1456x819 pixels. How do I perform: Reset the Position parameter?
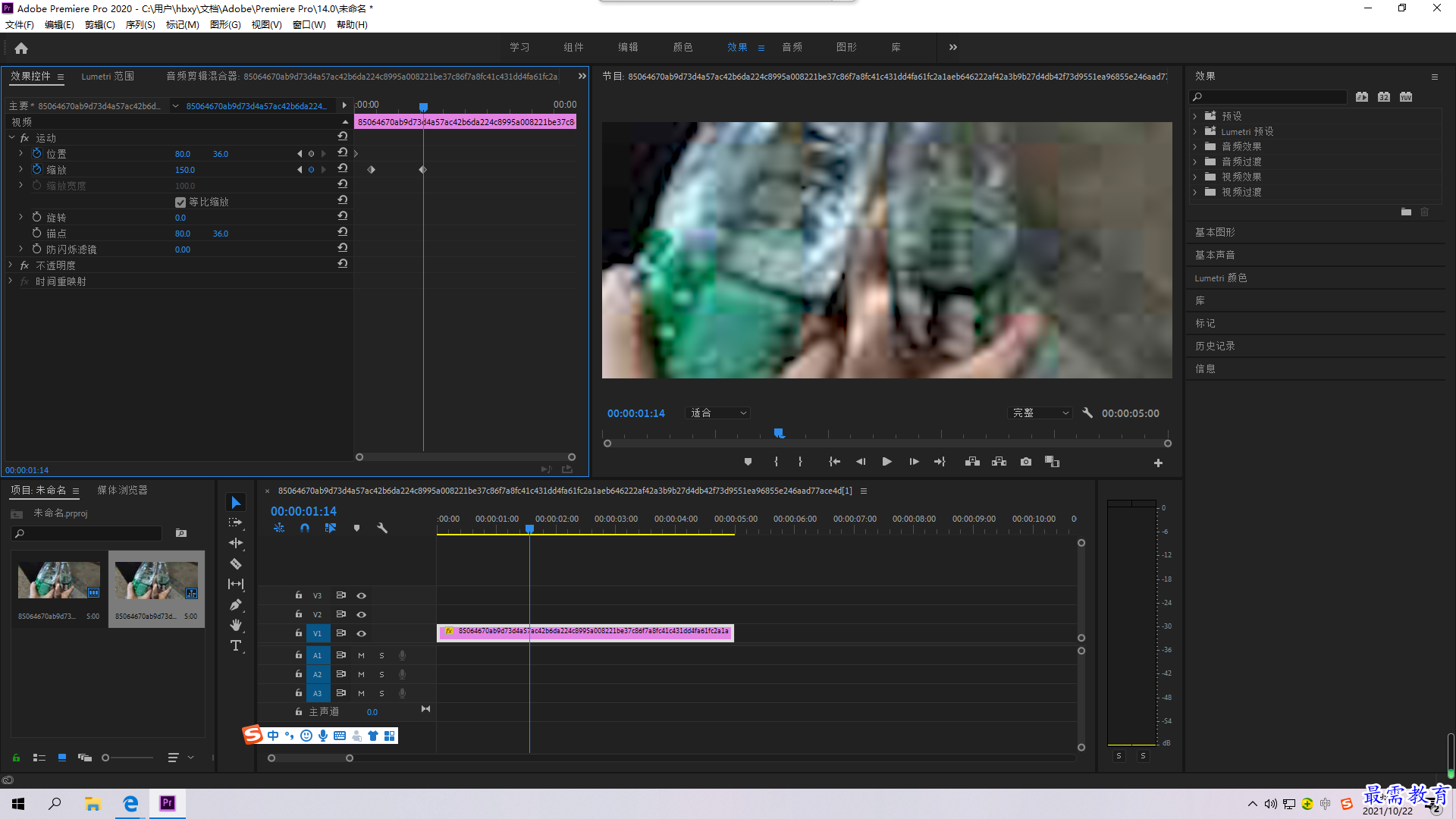coord(342,152)
